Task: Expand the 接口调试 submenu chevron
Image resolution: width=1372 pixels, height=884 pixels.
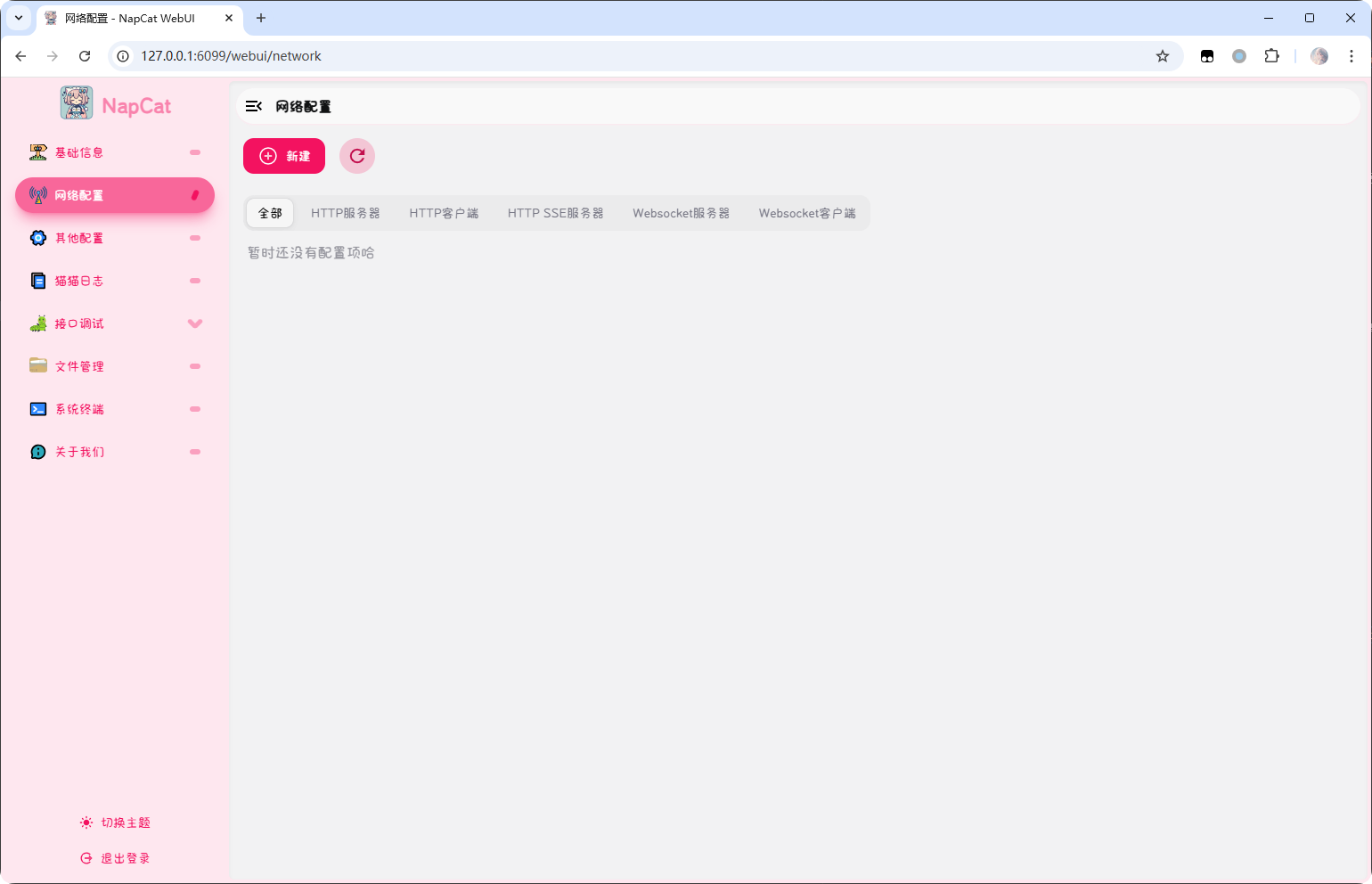Action: (x=195, y=323)
